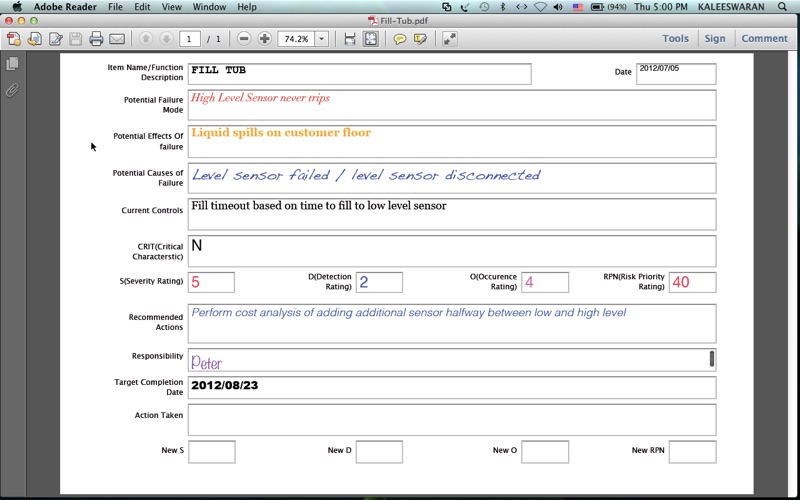Click the Detection Rating field showing 2

pyautogui.click(x=379, y=282)
